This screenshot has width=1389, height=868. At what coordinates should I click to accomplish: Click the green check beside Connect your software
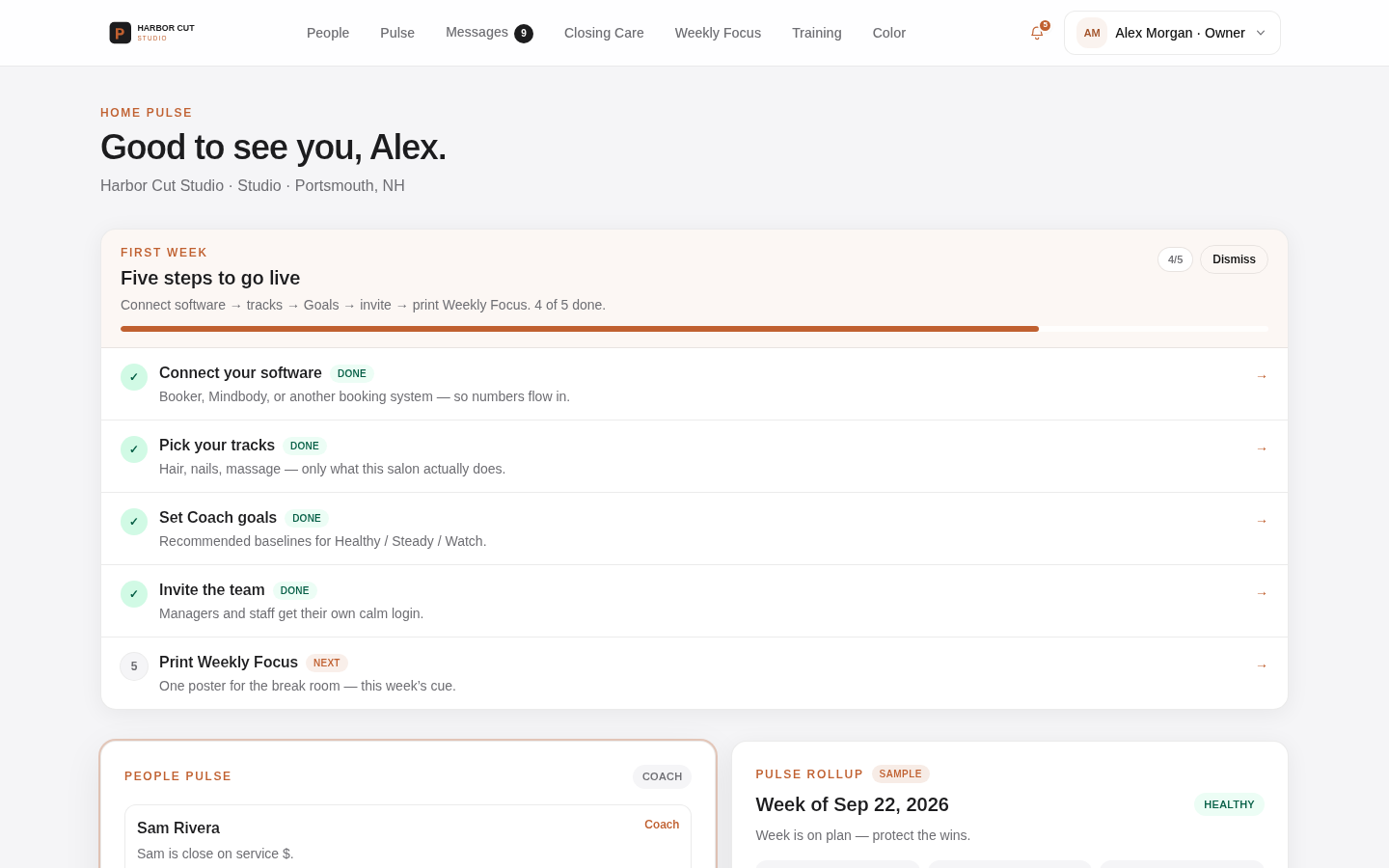tap(134, 377)
